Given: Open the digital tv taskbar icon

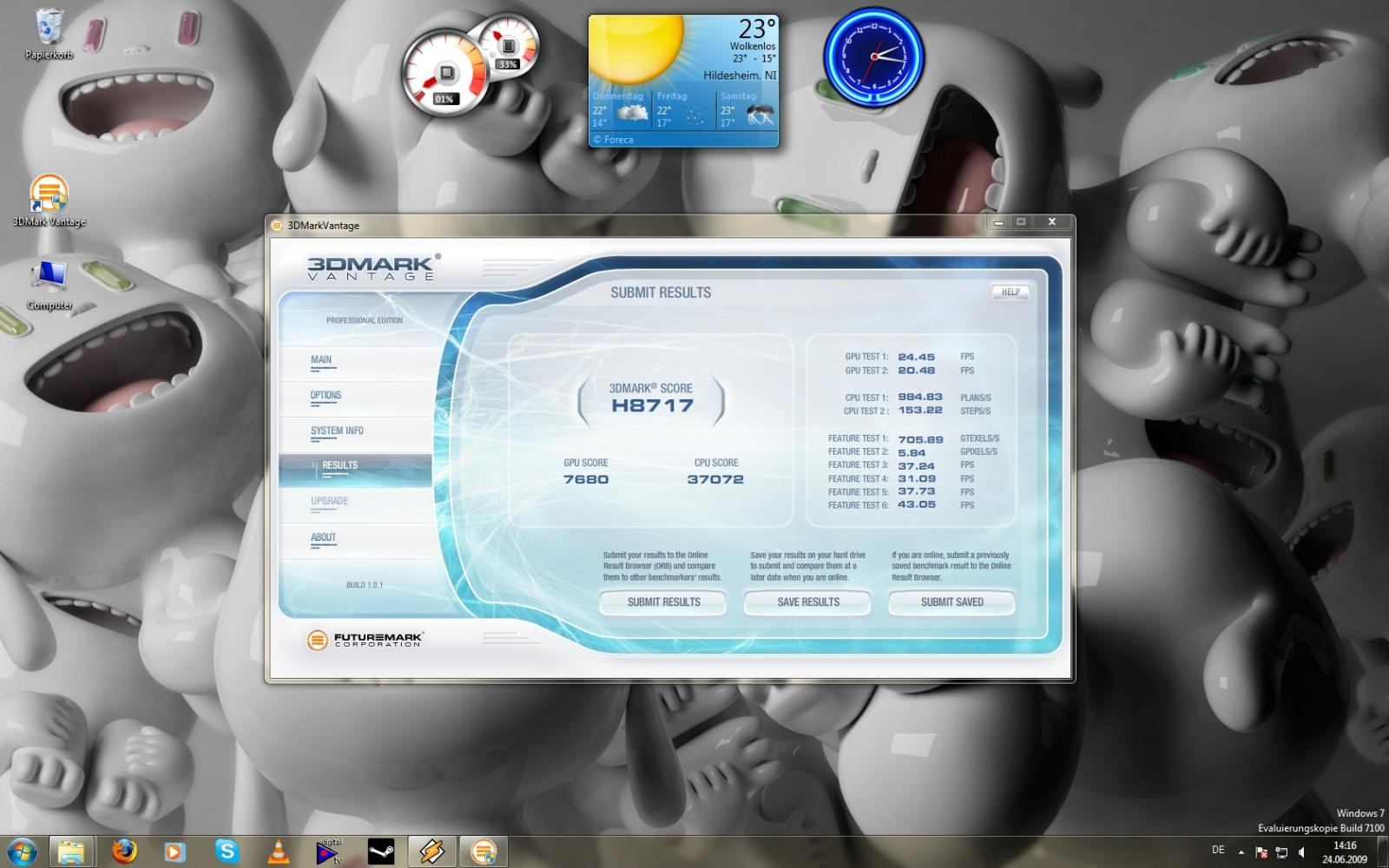Looking at the screenshot, I should tap(329, 852).
